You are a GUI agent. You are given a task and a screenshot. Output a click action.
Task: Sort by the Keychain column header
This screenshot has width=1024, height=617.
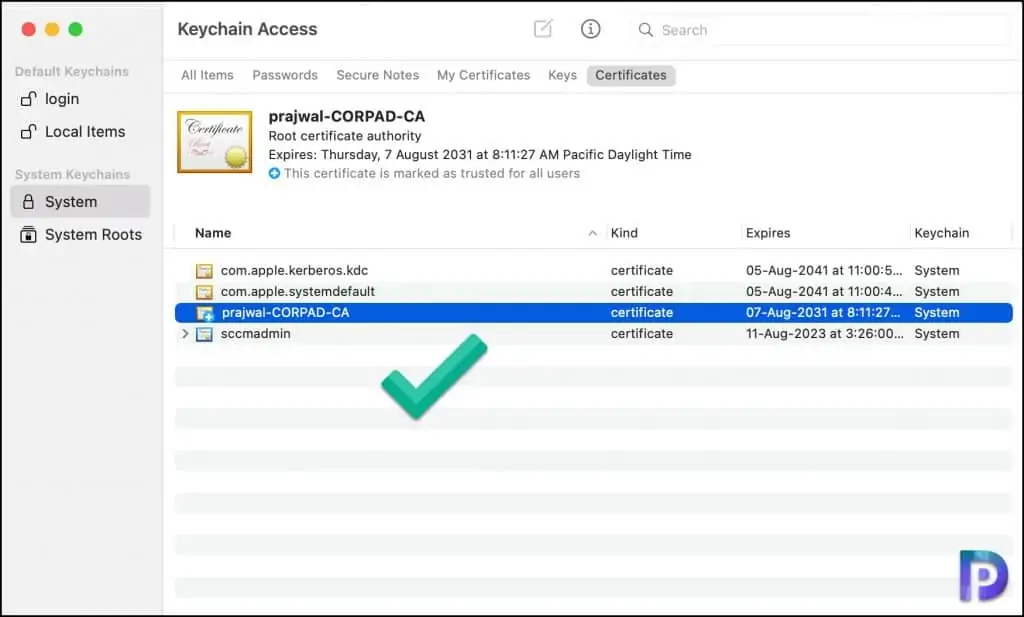(942, 233)
